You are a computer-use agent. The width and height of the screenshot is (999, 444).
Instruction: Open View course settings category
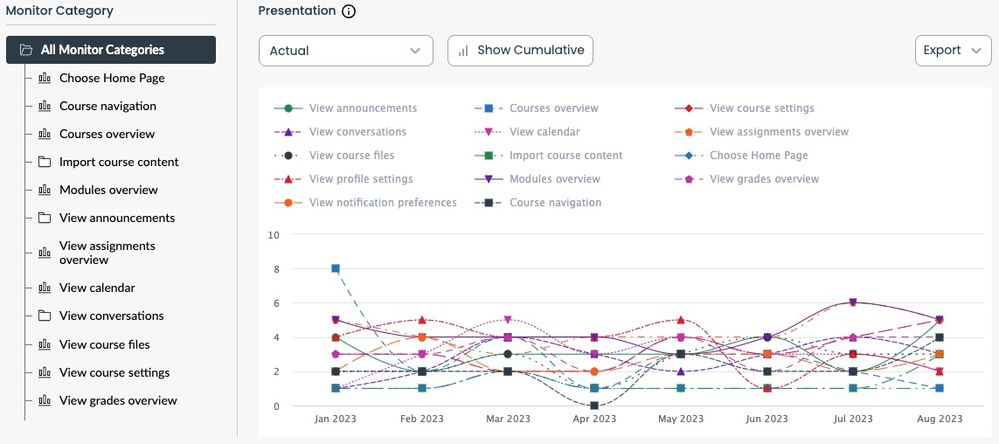[114, 372]
